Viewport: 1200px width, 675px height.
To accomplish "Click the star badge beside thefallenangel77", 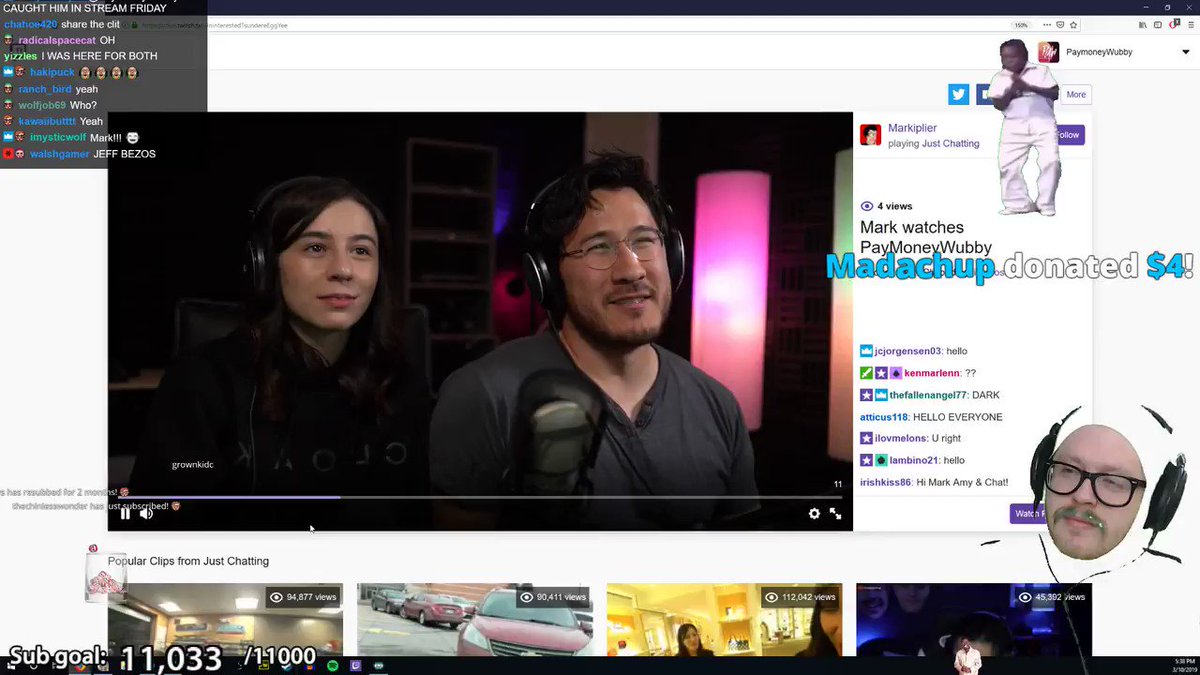I will point(866,395).
